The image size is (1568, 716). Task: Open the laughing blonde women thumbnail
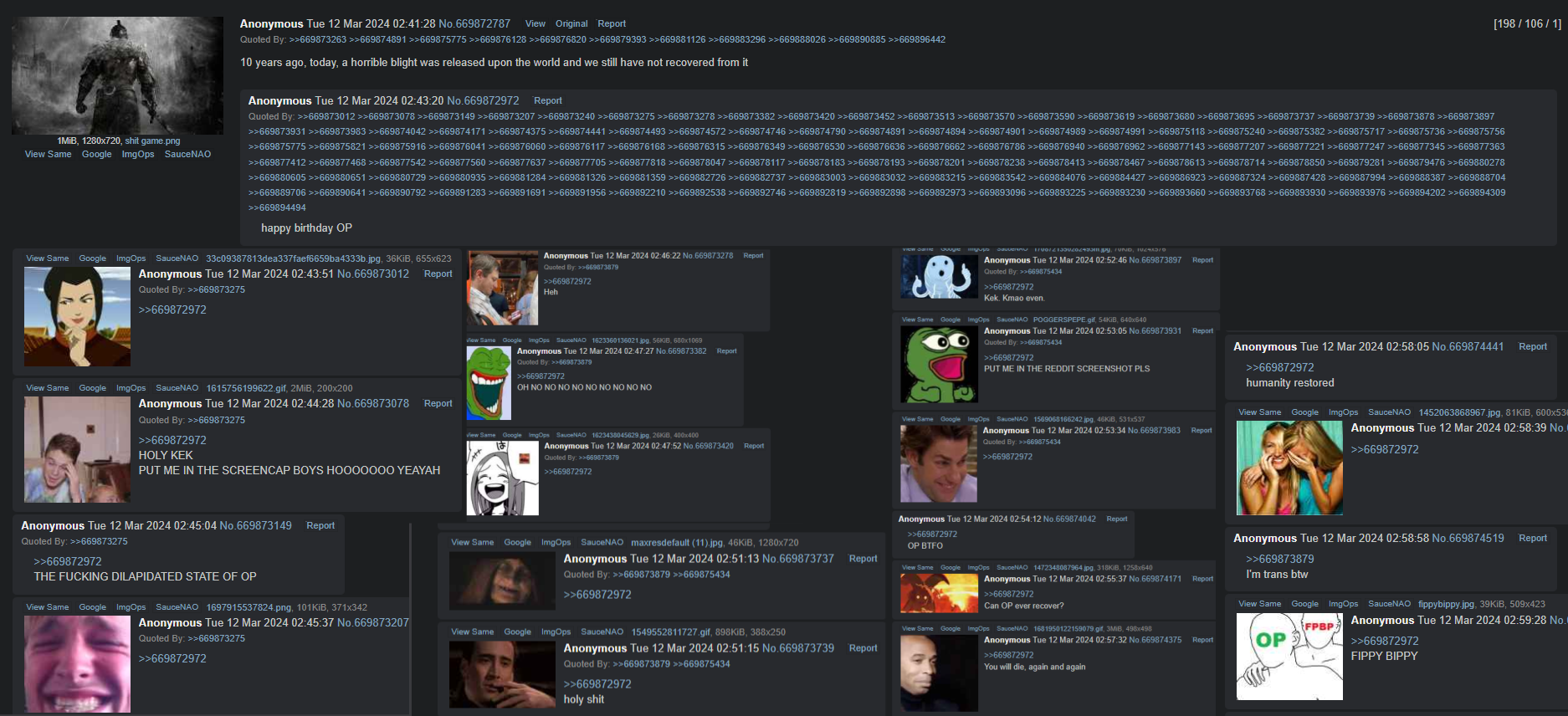tap(1289, 468)
